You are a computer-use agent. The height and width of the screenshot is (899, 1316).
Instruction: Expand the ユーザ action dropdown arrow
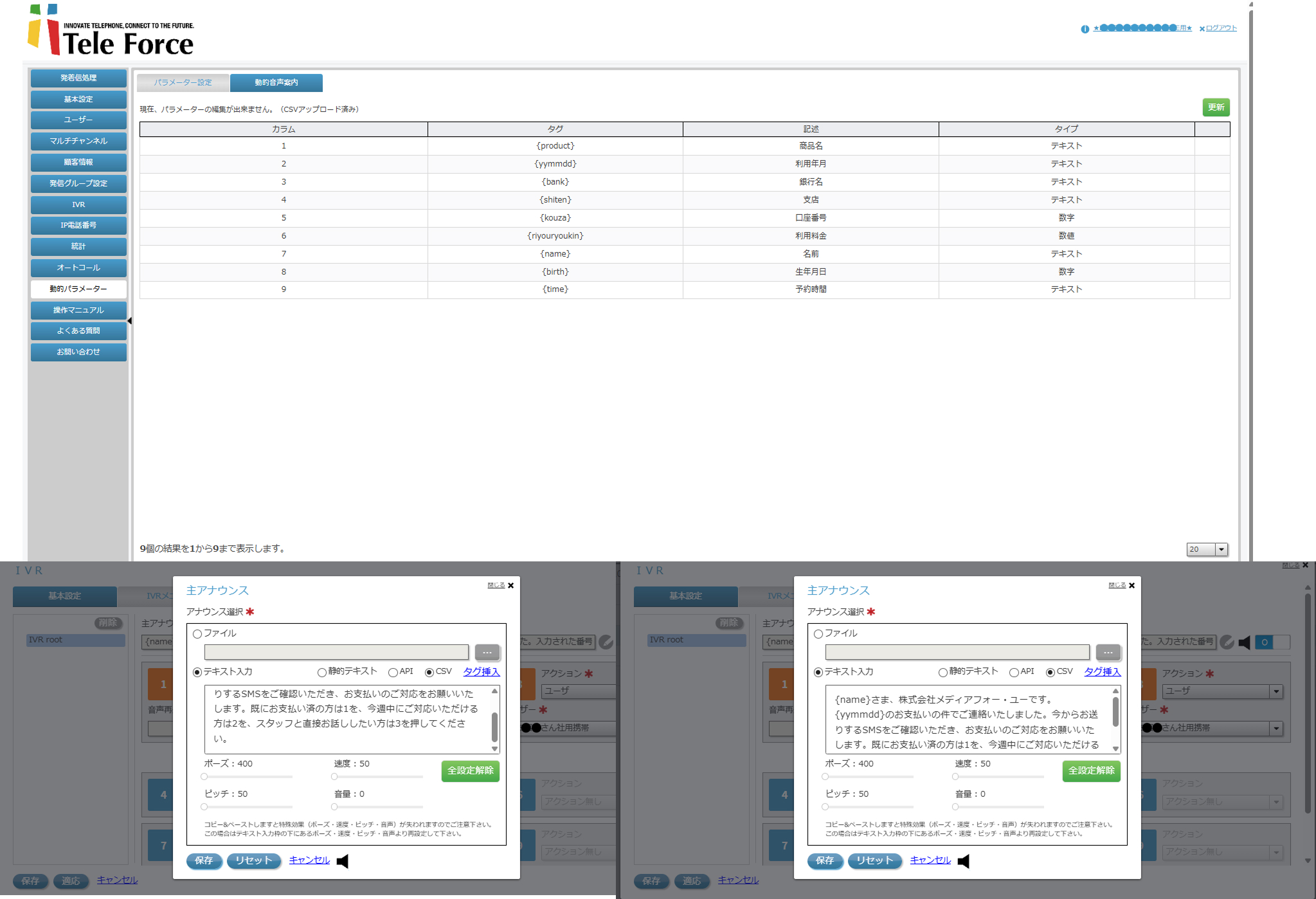(1275, 691)
